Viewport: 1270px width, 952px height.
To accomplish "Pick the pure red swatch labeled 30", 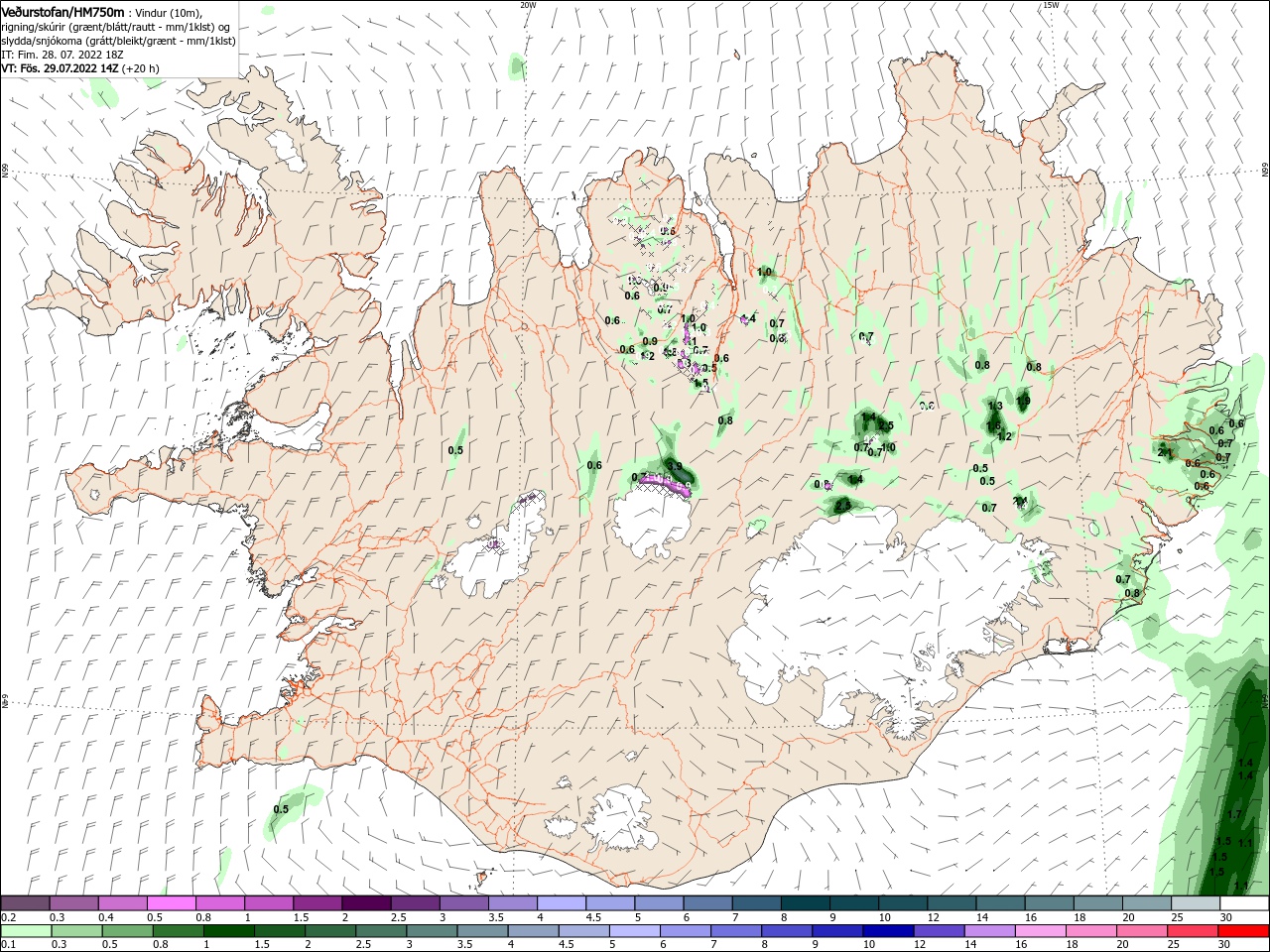I will tap(1243, 931).
